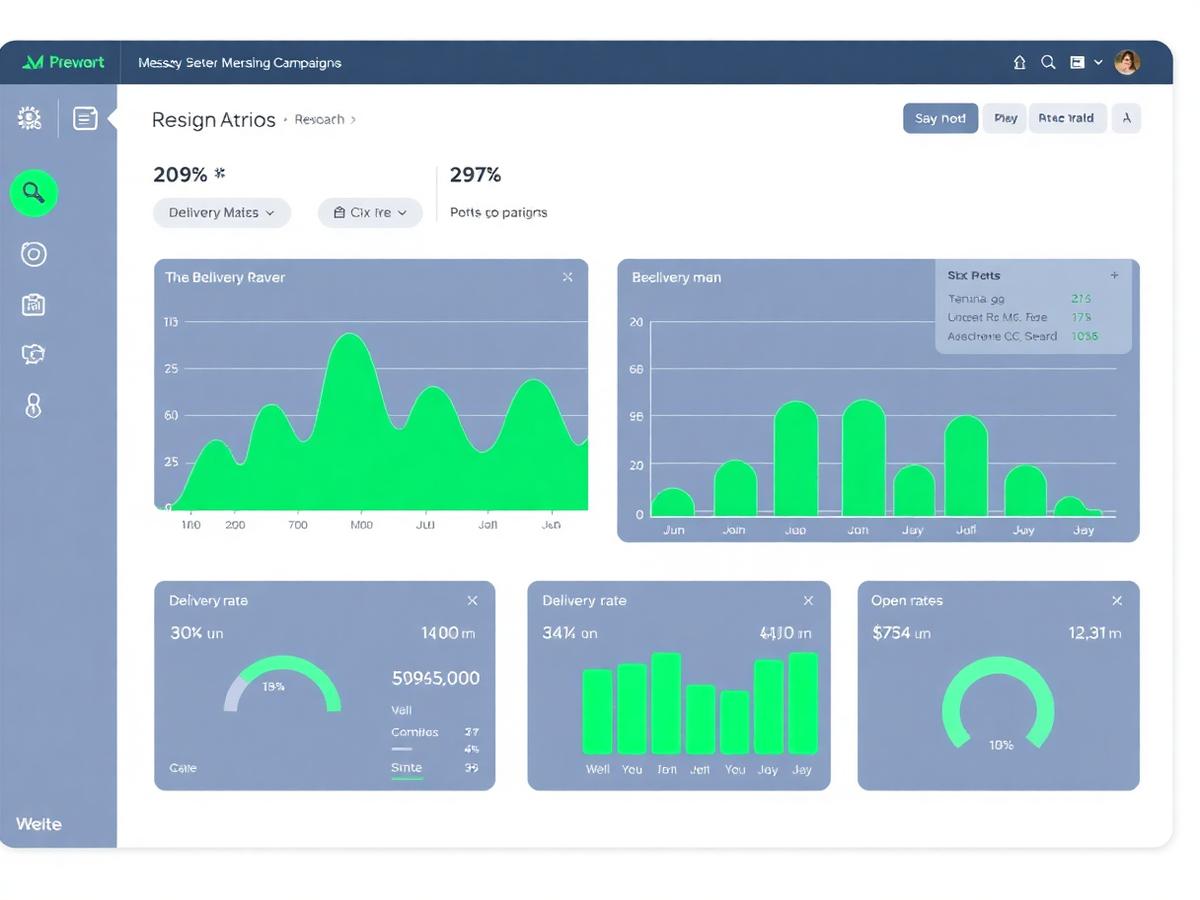Close the second Delivery rate bar card
1200x900 pixels.
[808, 601]
